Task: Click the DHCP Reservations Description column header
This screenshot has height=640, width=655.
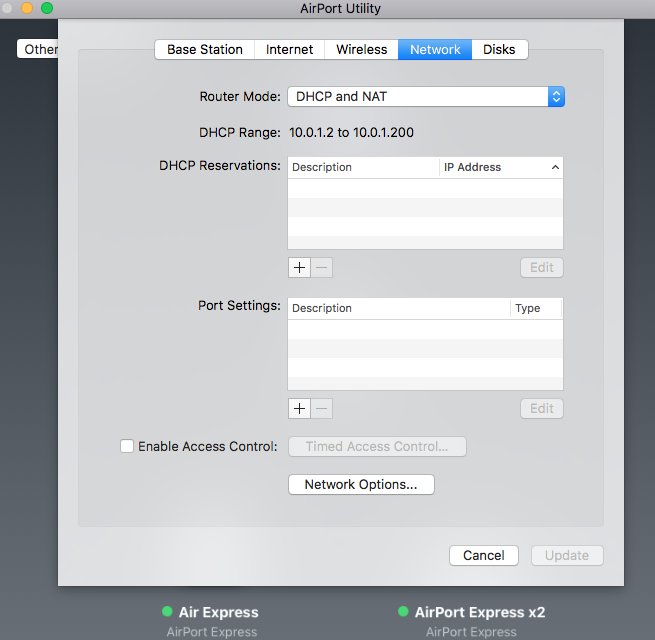Action: click(x=363, y=167)
